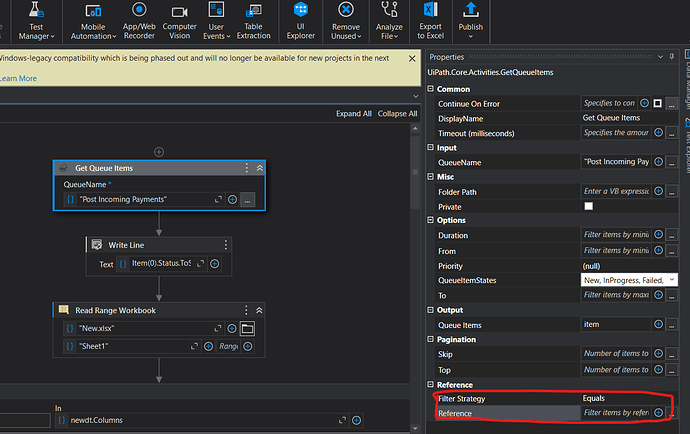The image size is (690, 434).
Task: Click plus button beside QueueName in activity
Action: (x=232, y=199)
